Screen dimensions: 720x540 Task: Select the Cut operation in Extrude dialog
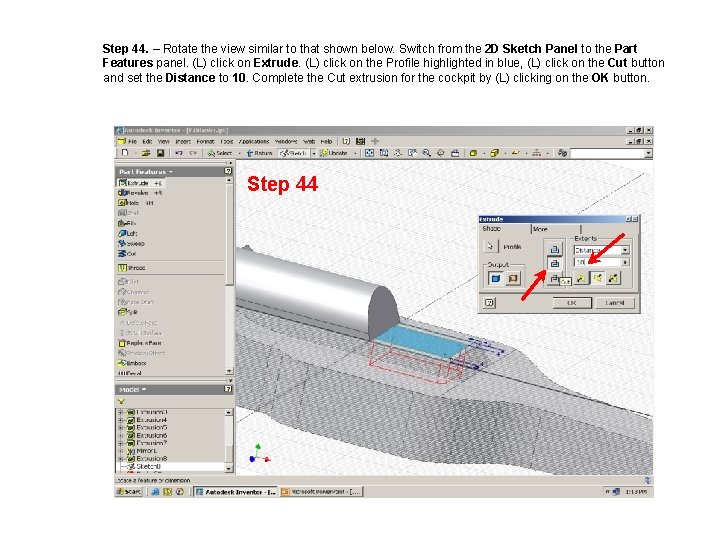(555, 264)
